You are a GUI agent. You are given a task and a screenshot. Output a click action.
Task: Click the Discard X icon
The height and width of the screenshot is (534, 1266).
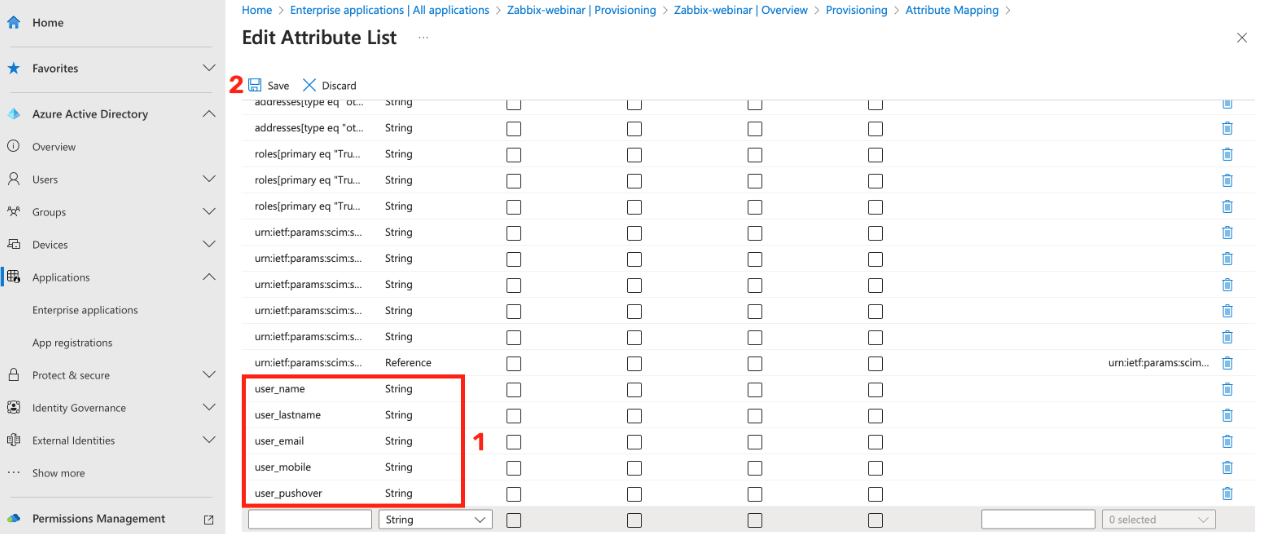309,85
